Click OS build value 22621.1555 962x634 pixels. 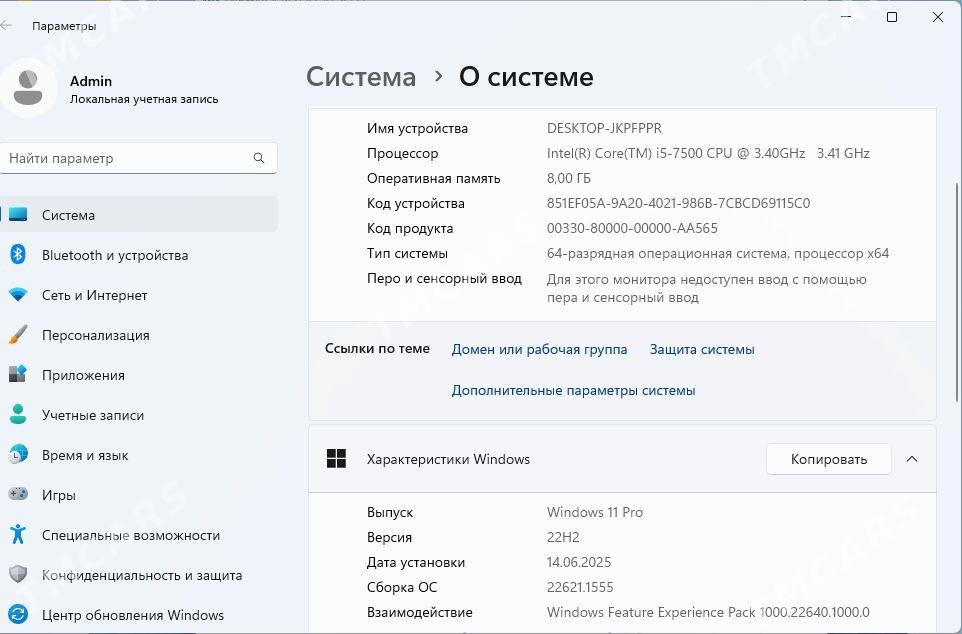pyautogui.click(x=580, y=587)
